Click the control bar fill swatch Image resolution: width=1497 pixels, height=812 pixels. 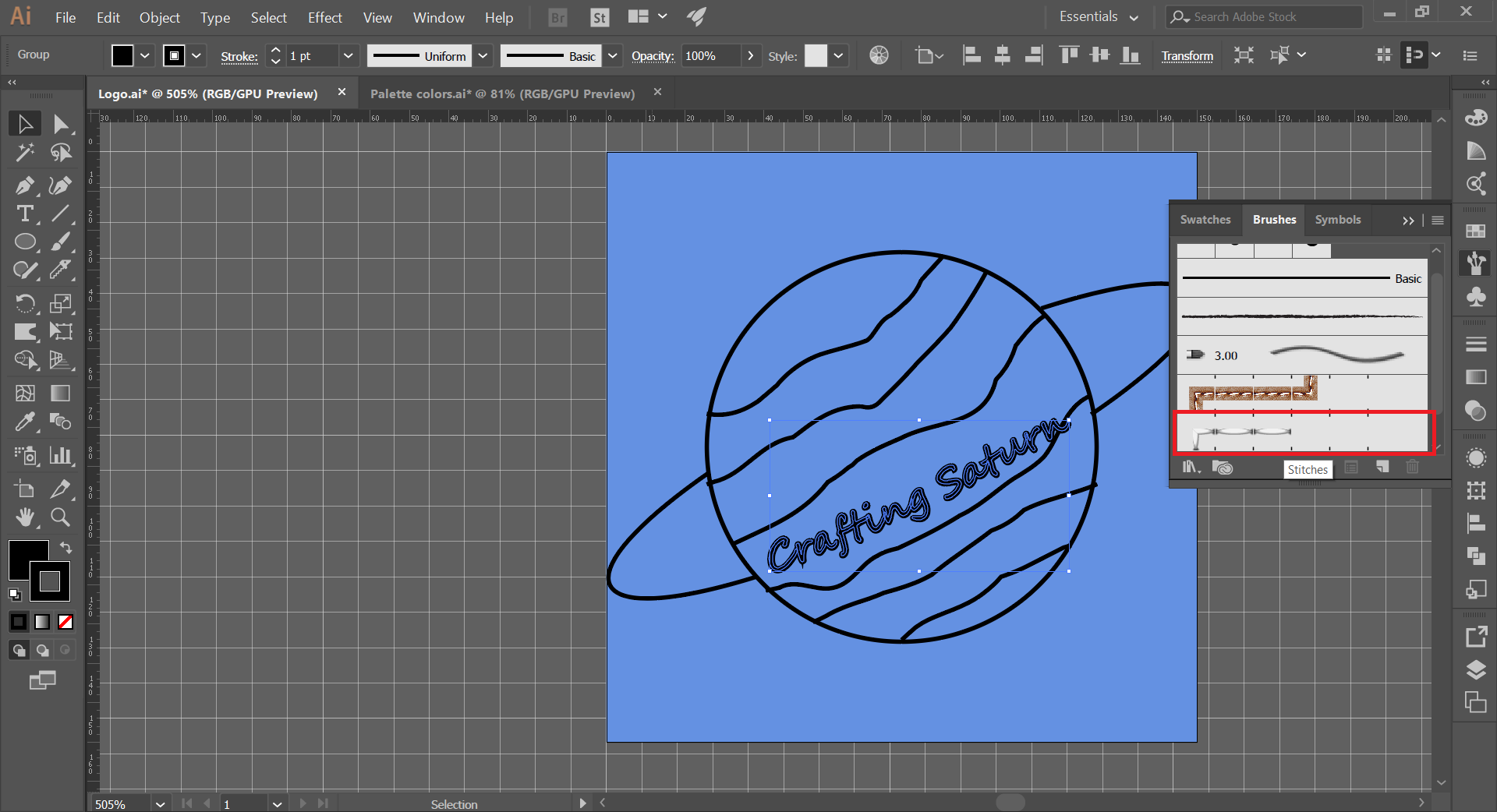(122, 55)
